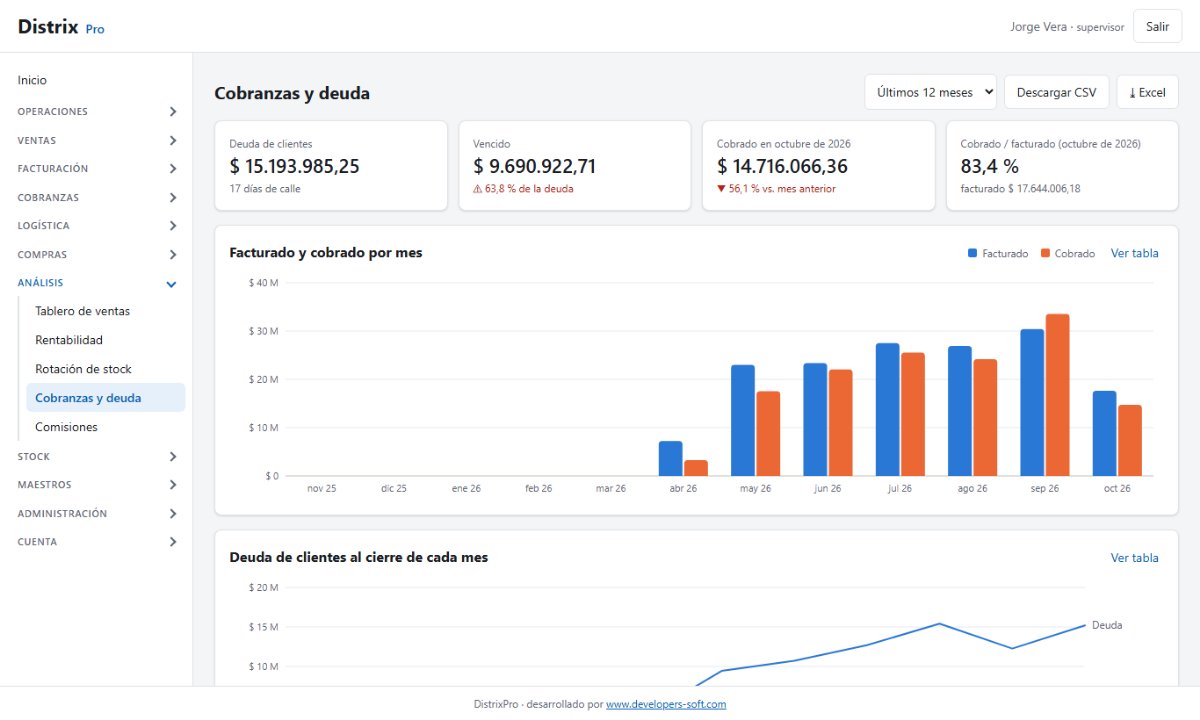
Task: Click the '17 días de calle' text
Action: (265, 189)
